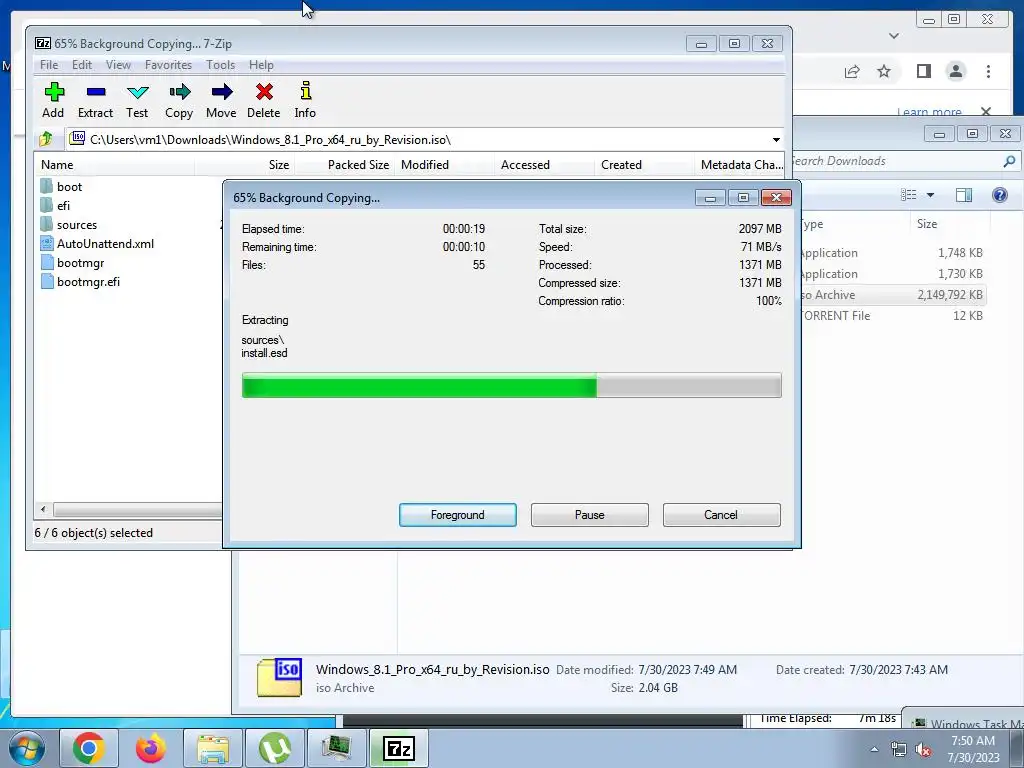Click the Explorer help icon

(x=999, y=195)
